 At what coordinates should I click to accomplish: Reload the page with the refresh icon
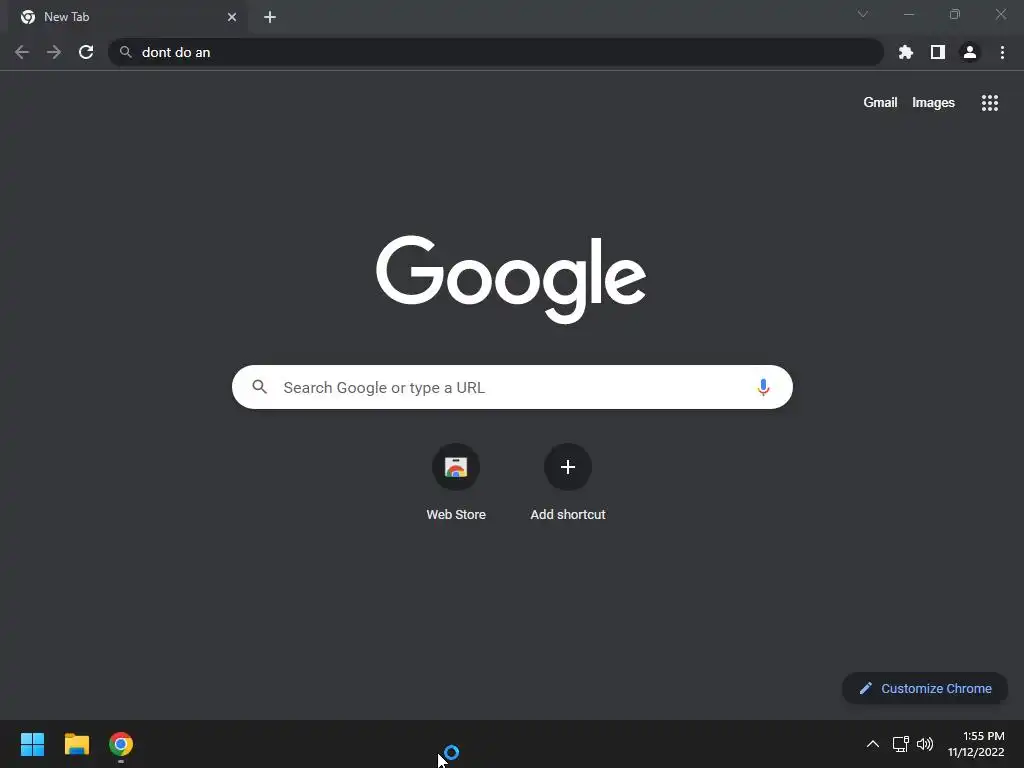[86, 52]
